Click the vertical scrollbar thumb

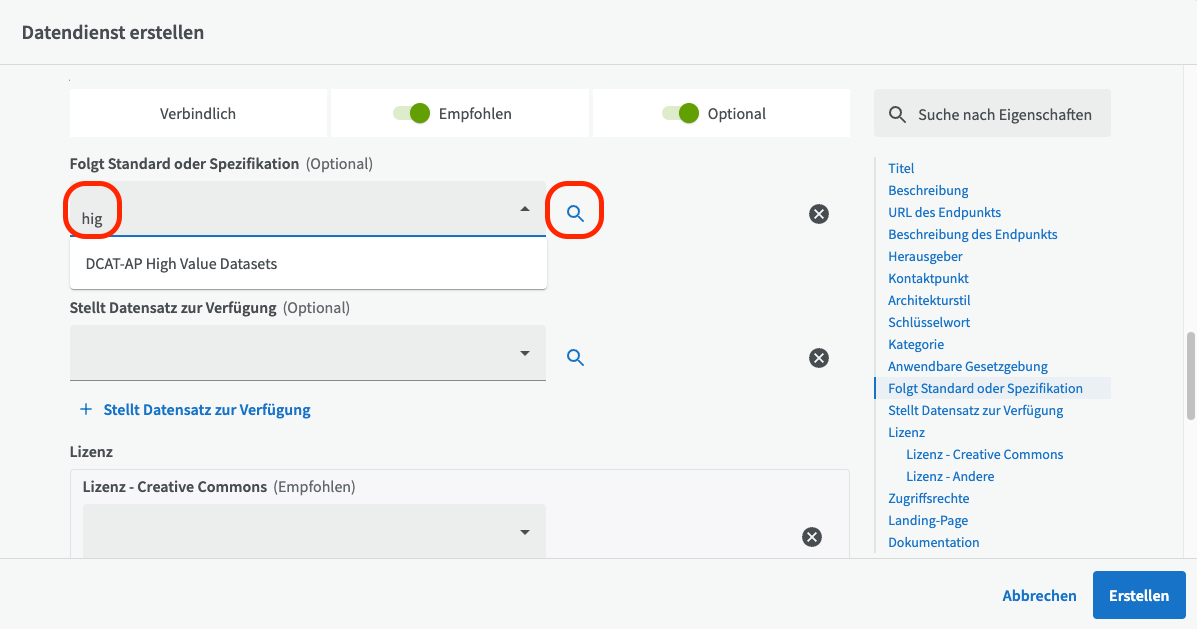pos(1190,375)
